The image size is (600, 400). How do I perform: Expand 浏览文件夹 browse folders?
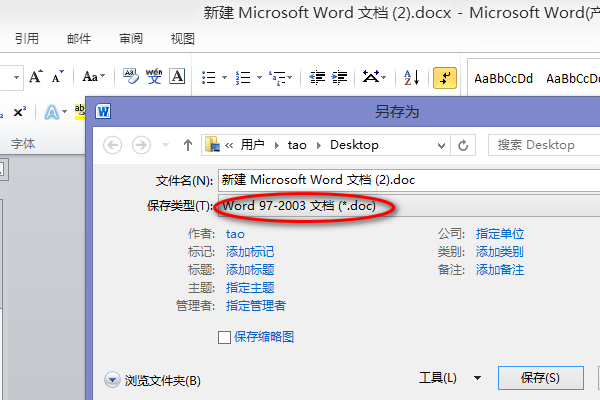[x=152, y=380]
